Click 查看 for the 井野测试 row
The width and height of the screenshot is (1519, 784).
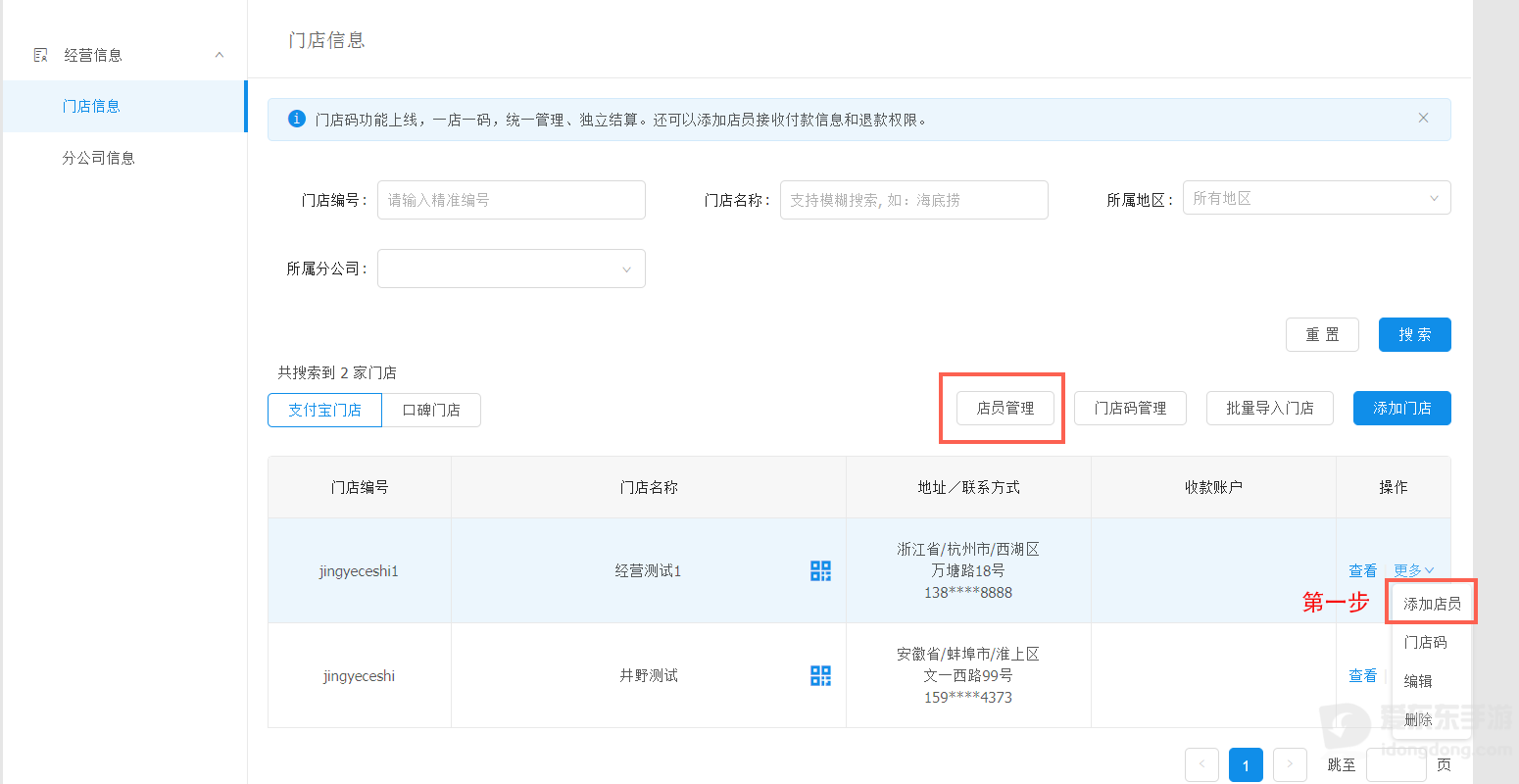click(1363, 675)
